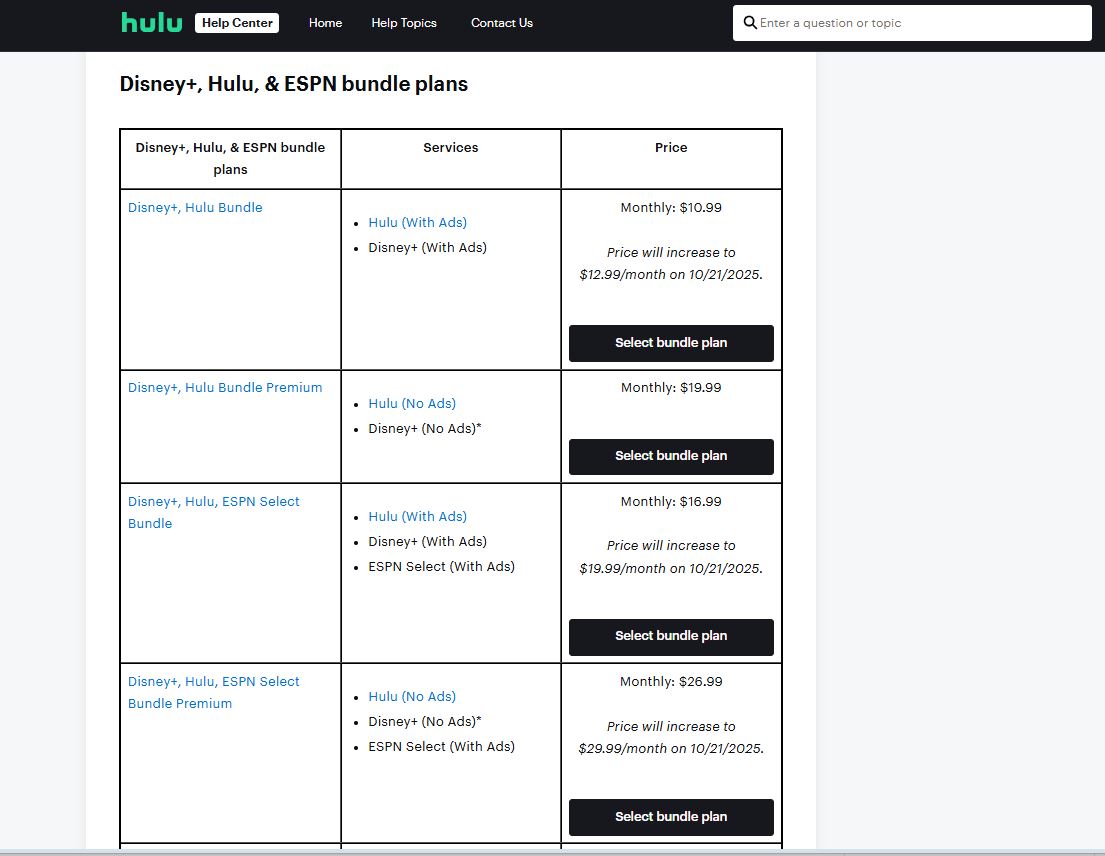Click 'Disney+ (With Ads)' in the first bundle row
The height and width of the screenshot is (856, 1105).
click(427, 248)
